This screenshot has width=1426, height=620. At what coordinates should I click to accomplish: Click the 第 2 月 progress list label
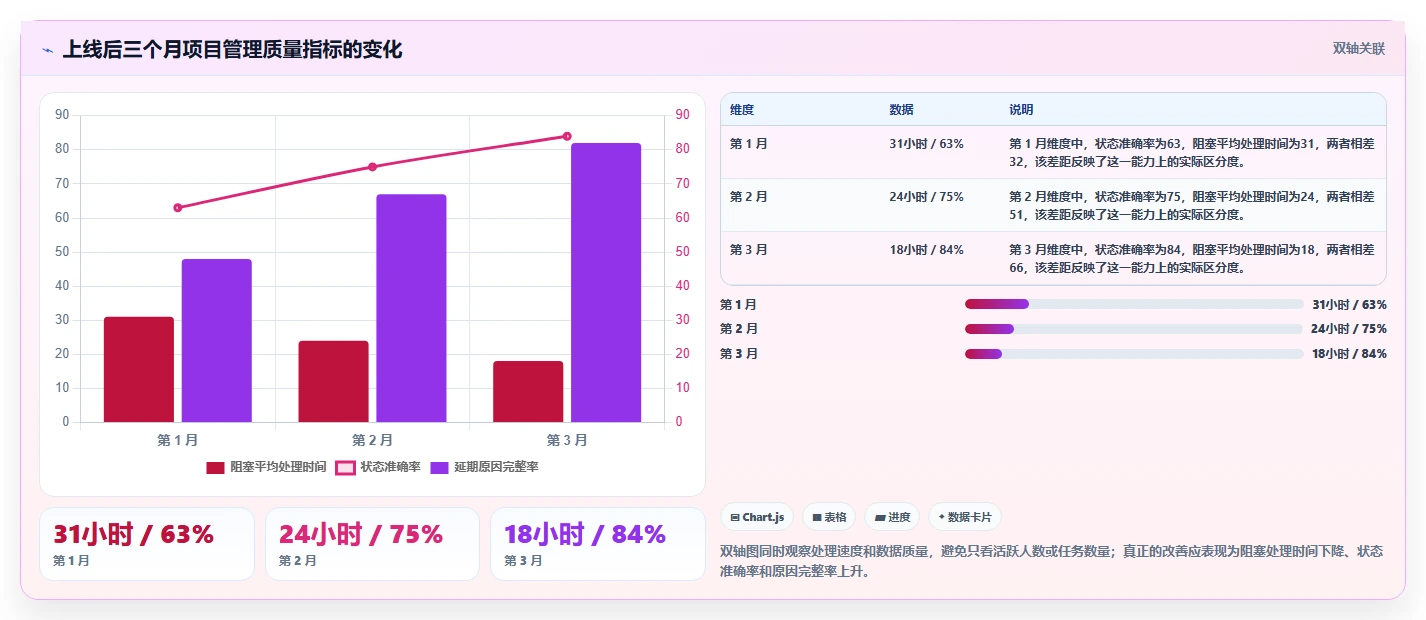[x=739, y=329]
